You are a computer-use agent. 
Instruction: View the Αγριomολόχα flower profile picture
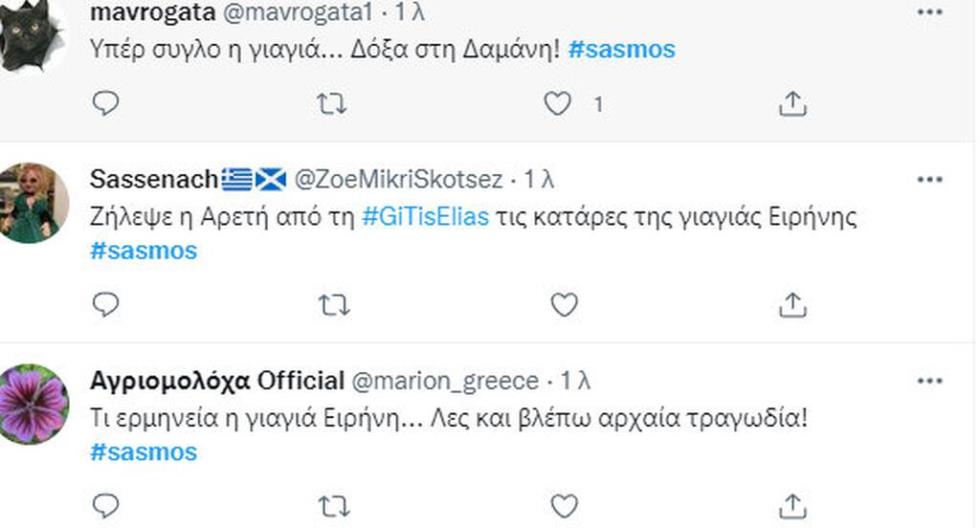[34, 403]
